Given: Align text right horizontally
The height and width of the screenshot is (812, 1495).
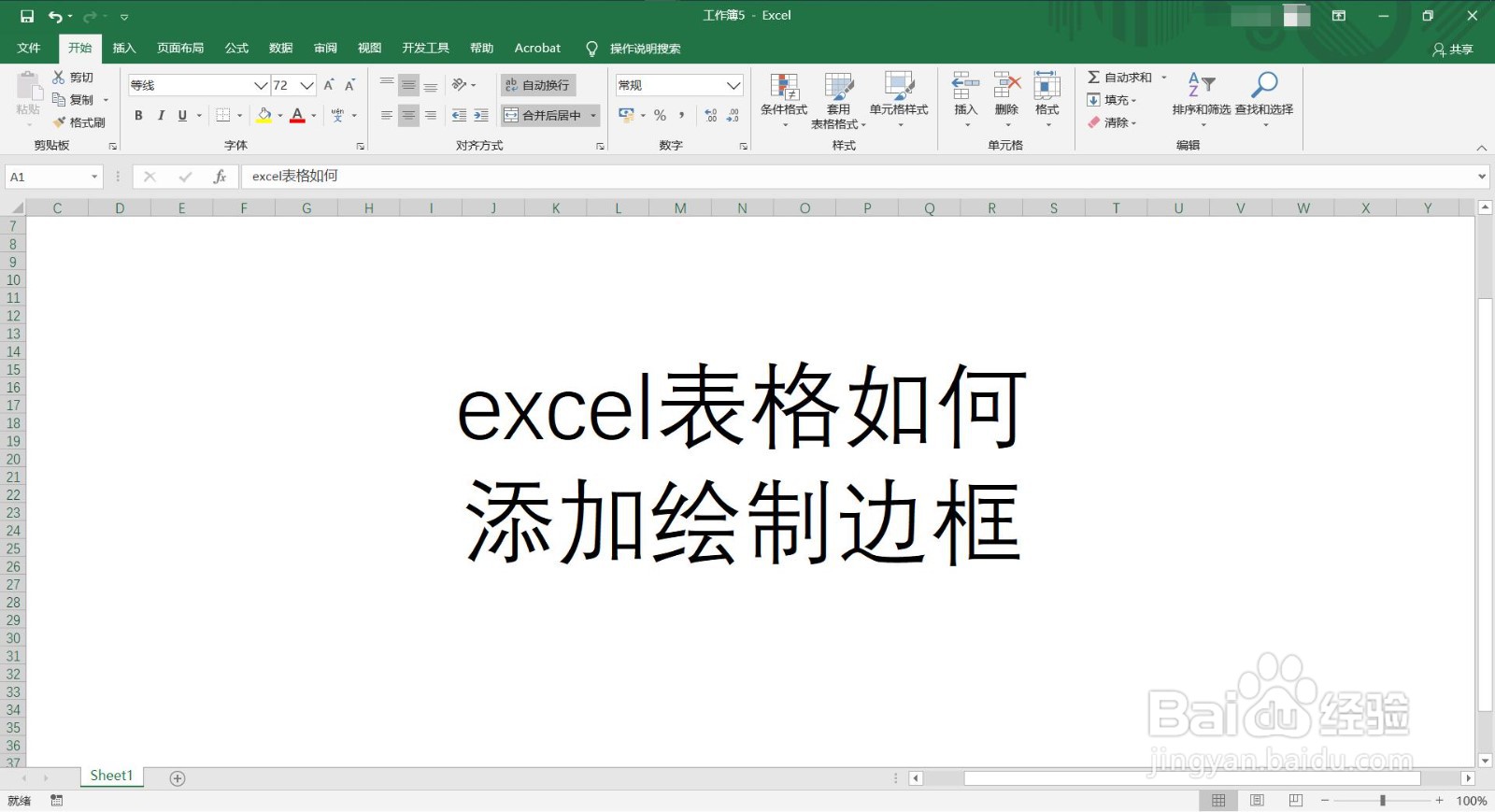Looking at the screenshot, I should (431, 115).
